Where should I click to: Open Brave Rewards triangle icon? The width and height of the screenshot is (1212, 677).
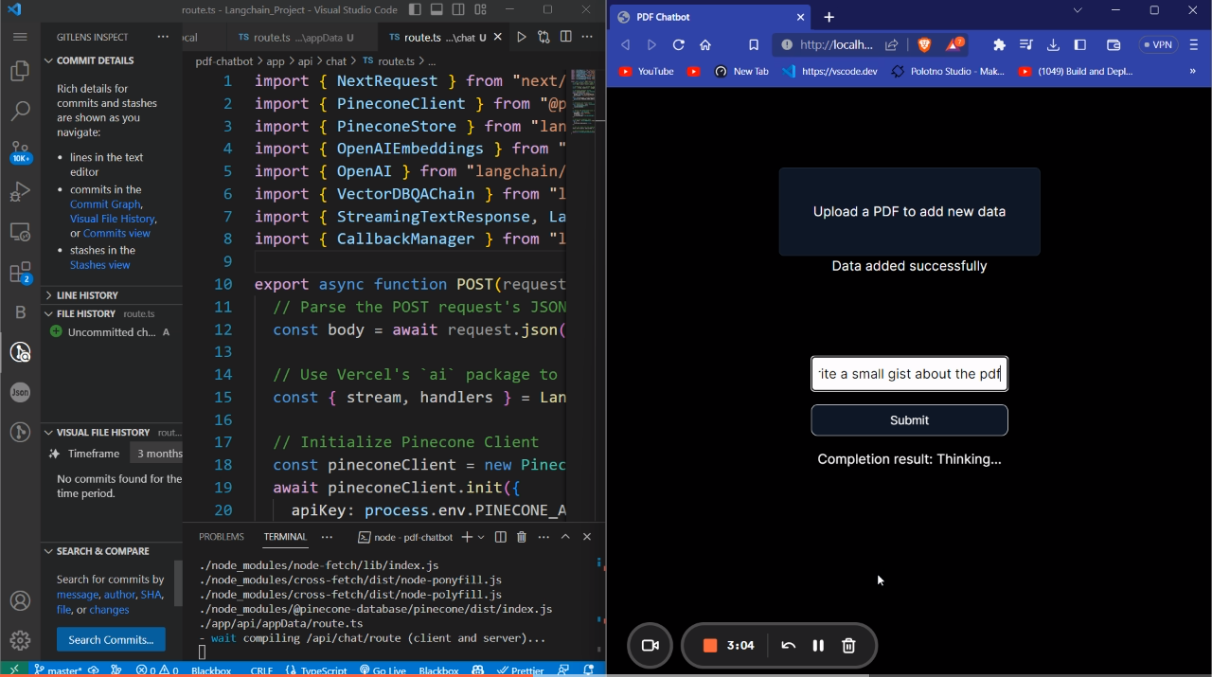tap(954, 45)
